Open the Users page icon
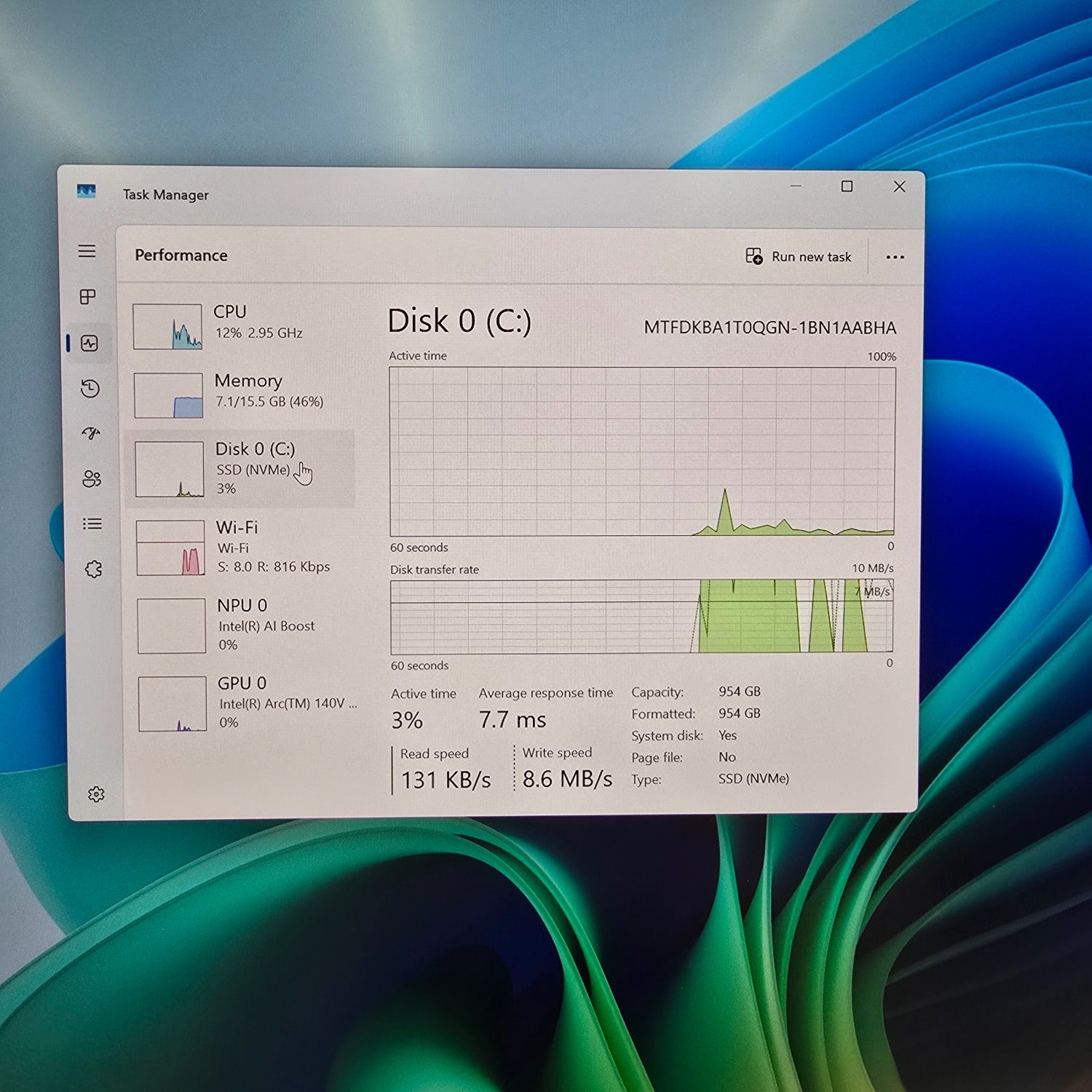 tap(92, 479)
